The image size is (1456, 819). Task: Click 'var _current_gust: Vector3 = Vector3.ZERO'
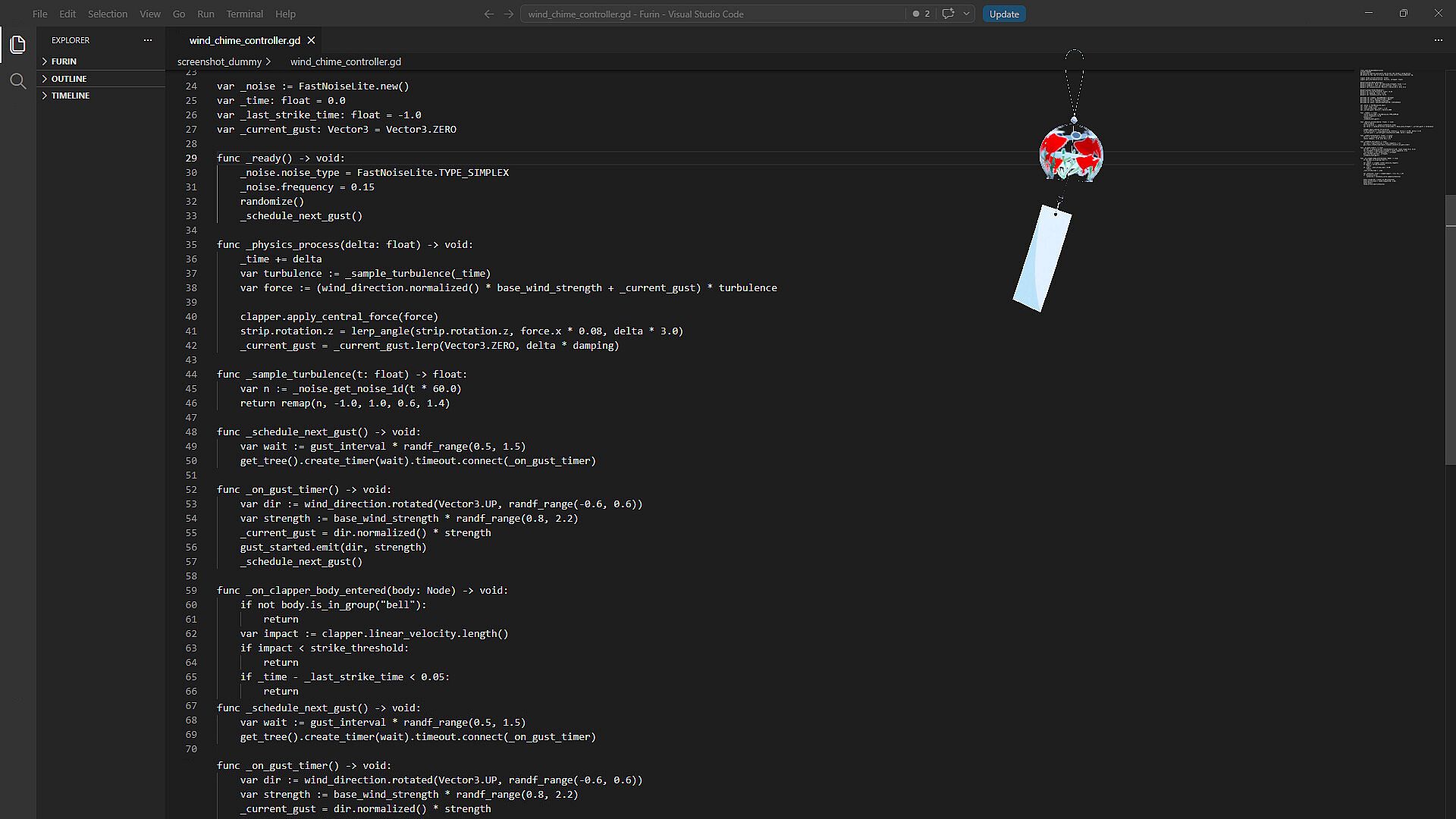tap(337, 129)
